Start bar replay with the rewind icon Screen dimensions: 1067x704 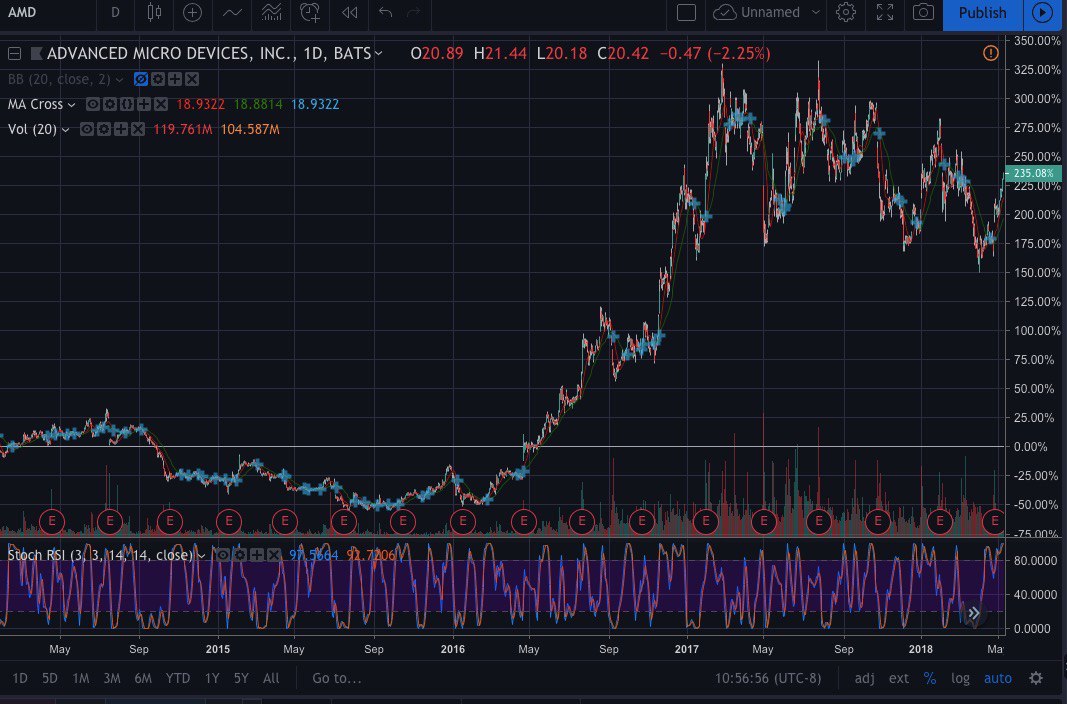(348, 13)
